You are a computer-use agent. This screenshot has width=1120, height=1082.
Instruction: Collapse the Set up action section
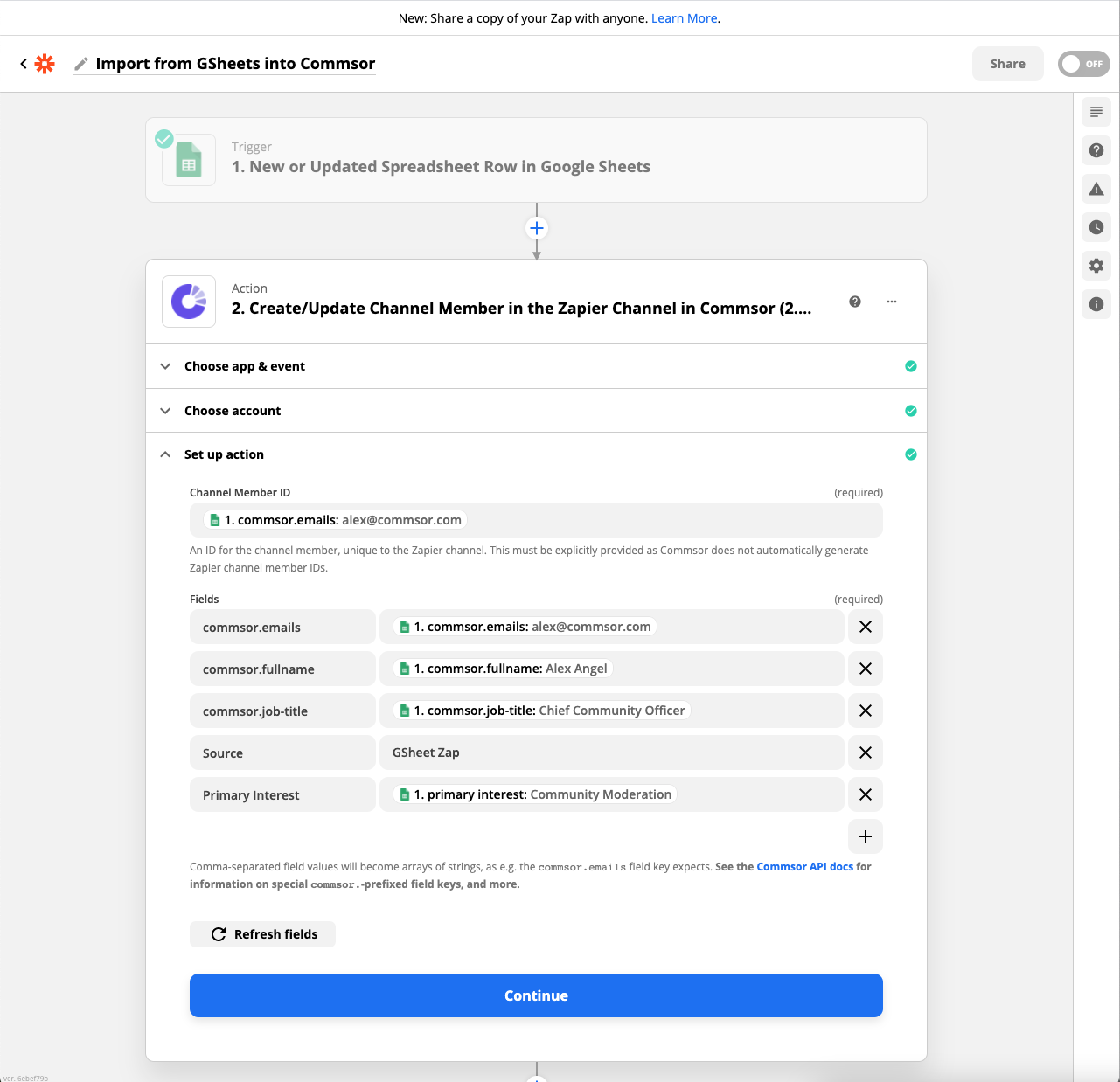pos(536,454)
